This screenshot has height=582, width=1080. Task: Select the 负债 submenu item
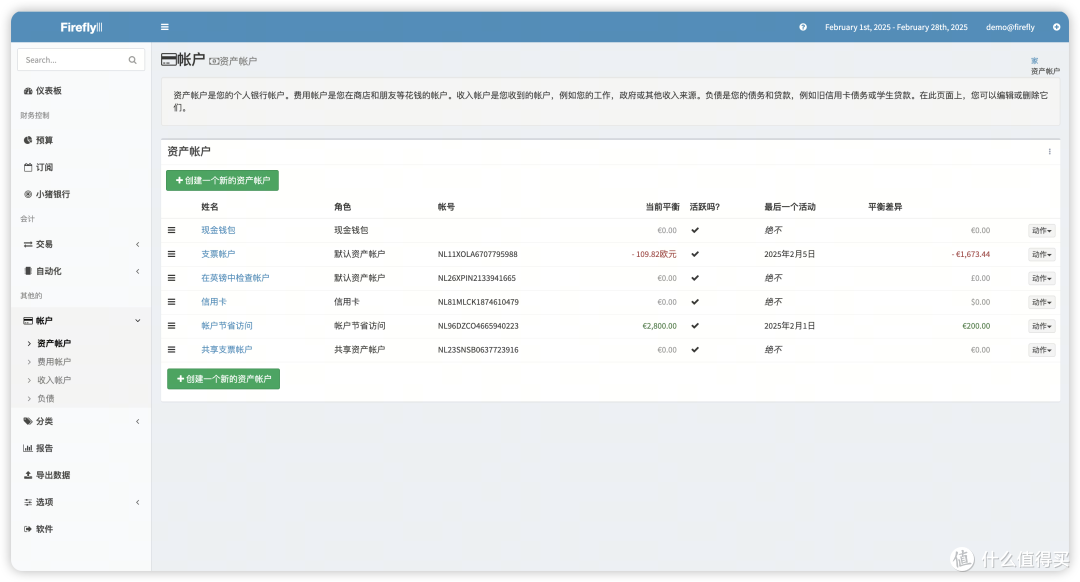(45, 398)
